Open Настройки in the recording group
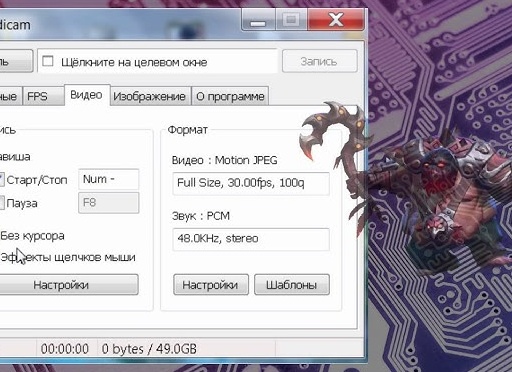 pyautogui.click(x=68, y=285)
